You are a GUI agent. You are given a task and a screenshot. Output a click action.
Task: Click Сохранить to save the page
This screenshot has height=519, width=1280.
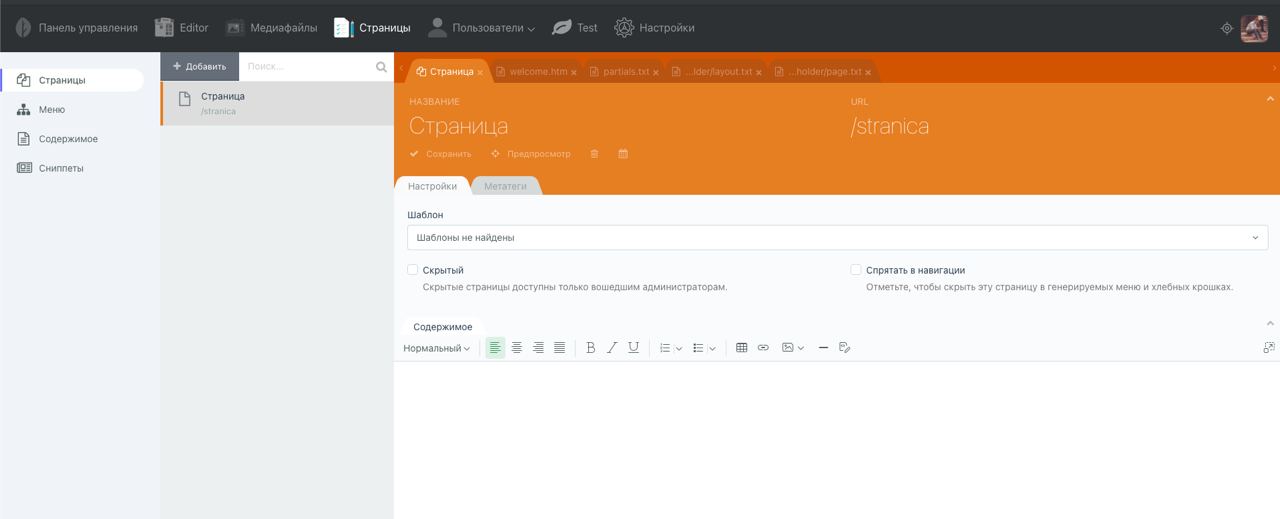click(440, 154)
